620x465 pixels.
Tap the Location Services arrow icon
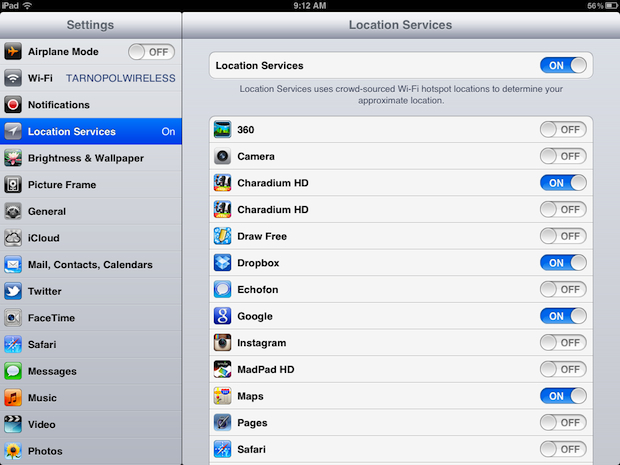pyautogui.click(x=13, y=131)
